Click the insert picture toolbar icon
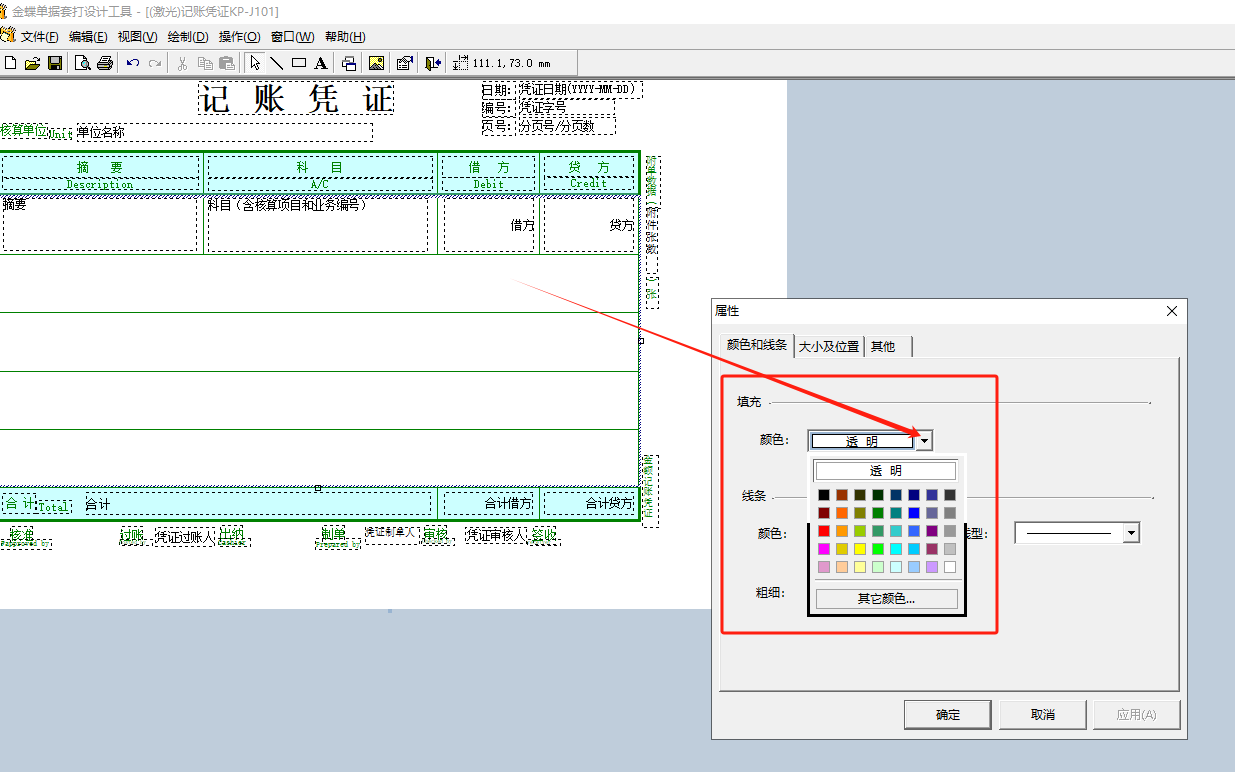 [376, 63]
